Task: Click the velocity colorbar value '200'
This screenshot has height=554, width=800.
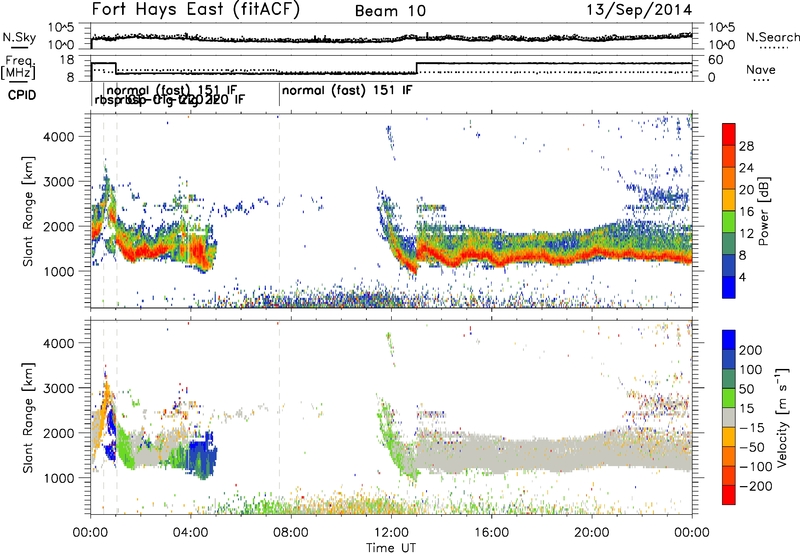Action: 751,350
